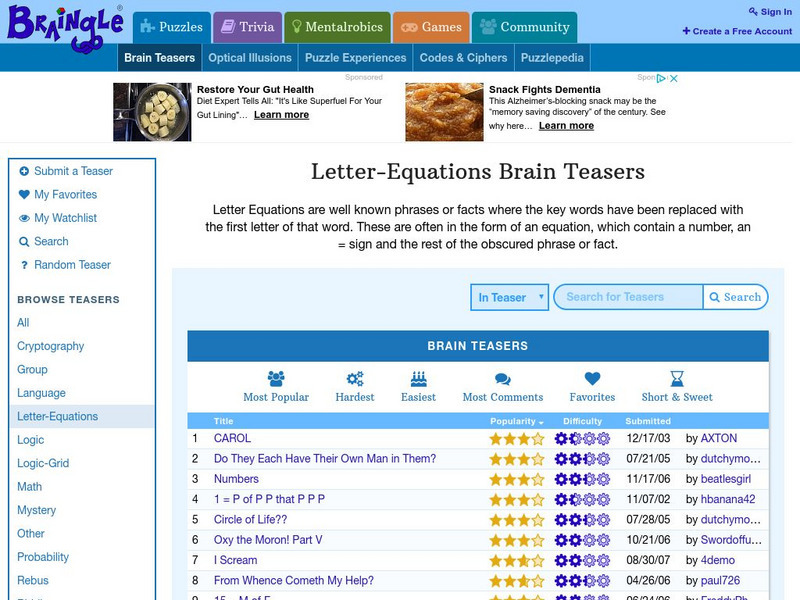Click the Search button

[735, 297]
